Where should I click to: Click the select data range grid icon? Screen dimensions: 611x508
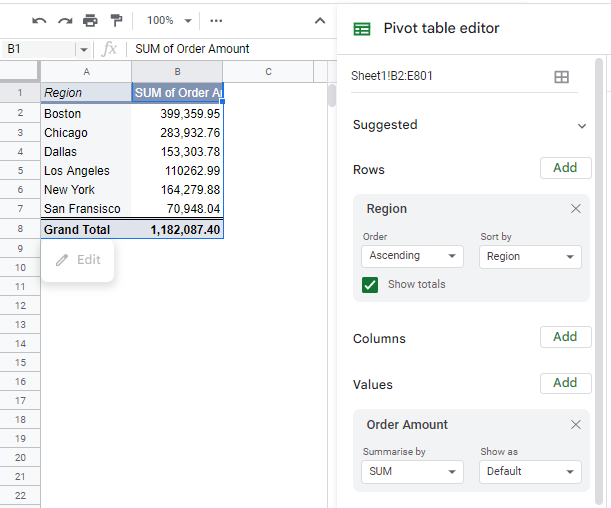(562, 77)
